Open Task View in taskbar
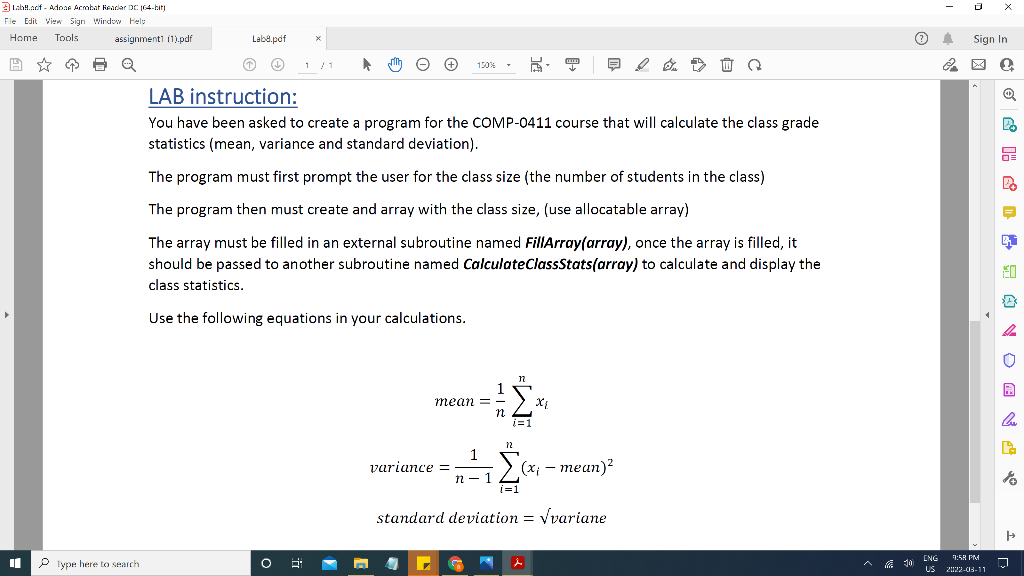This screenshot has height=576, width=1024. pyautogui.click(x=296, y=563)
